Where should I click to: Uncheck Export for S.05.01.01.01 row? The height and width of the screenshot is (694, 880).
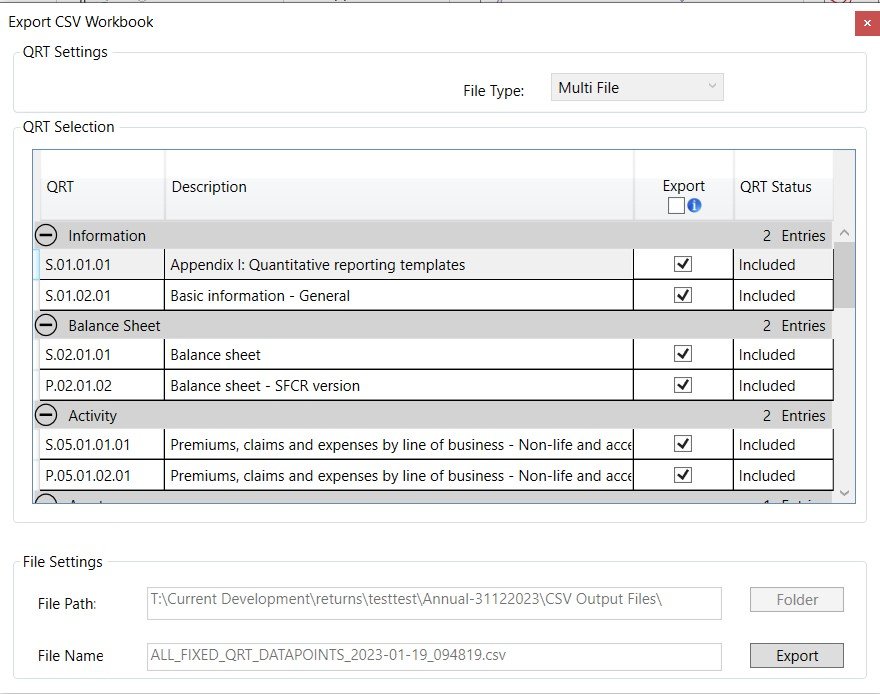click(x=683, y=444)
